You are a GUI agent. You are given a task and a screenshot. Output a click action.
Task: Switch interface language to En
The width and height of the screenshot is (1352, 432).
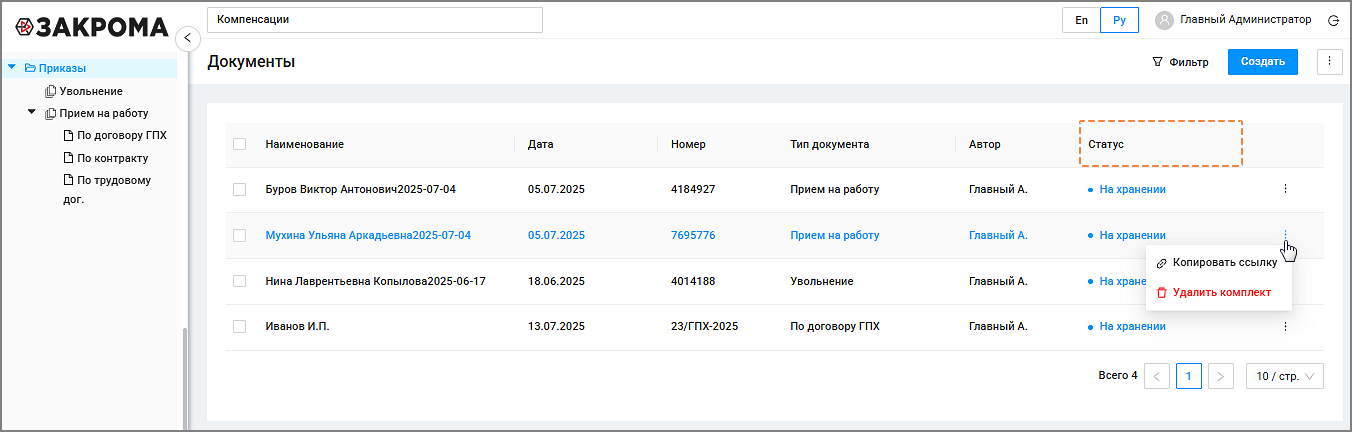point(1081,20)
